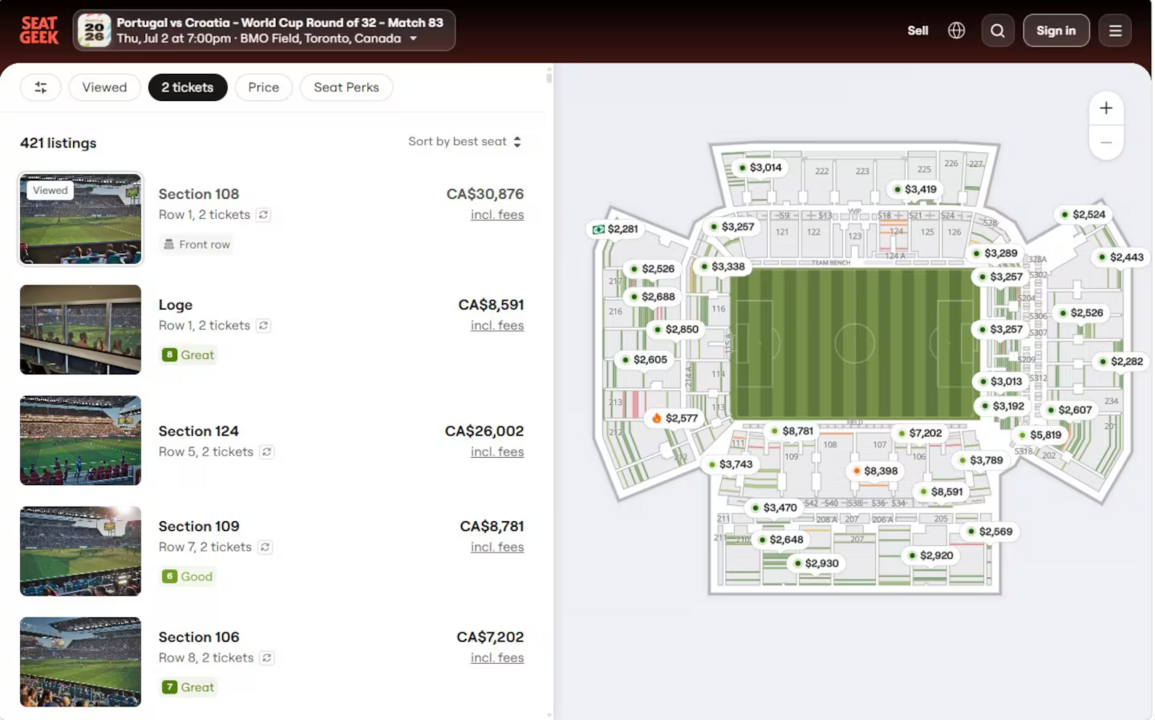Screen dimensions: 1155x720
Task: Open the hamburger menu
Action: tap(1115, 31)
